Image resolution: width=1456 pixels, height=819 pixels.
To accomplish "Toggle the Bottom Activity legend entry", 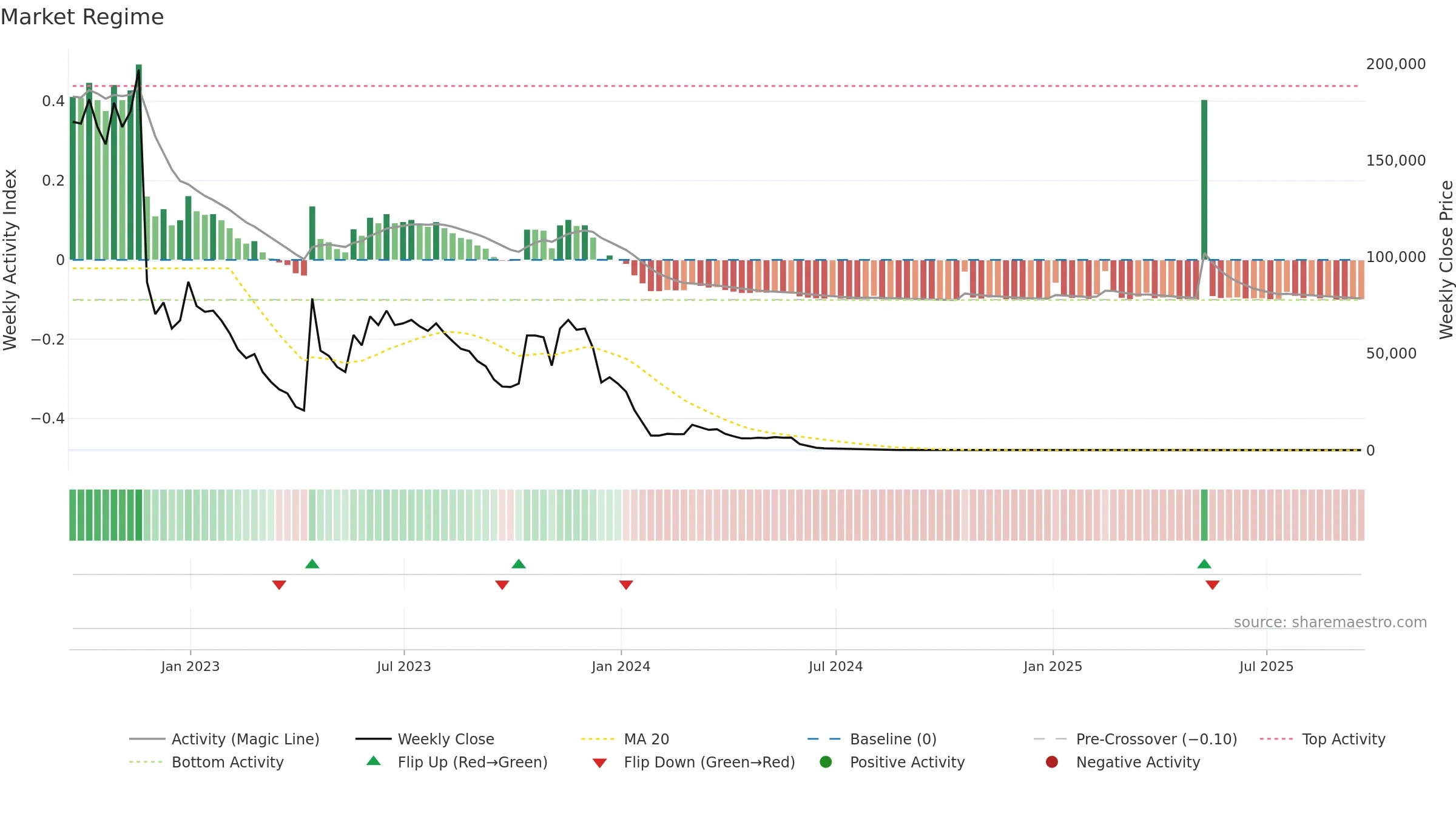I will tap(206, 762).
